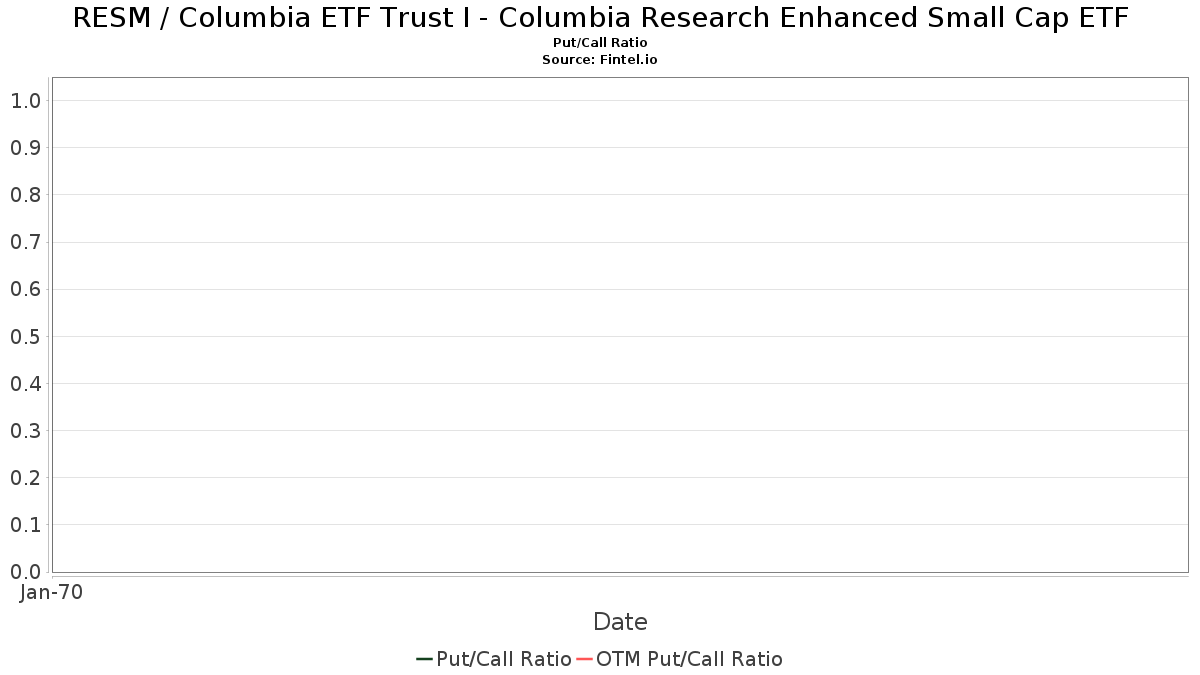Screen dimensions: 1200x675
Task: Click the dark green Put/Call Ratio legend line
Action: click(x=424, y=659)
